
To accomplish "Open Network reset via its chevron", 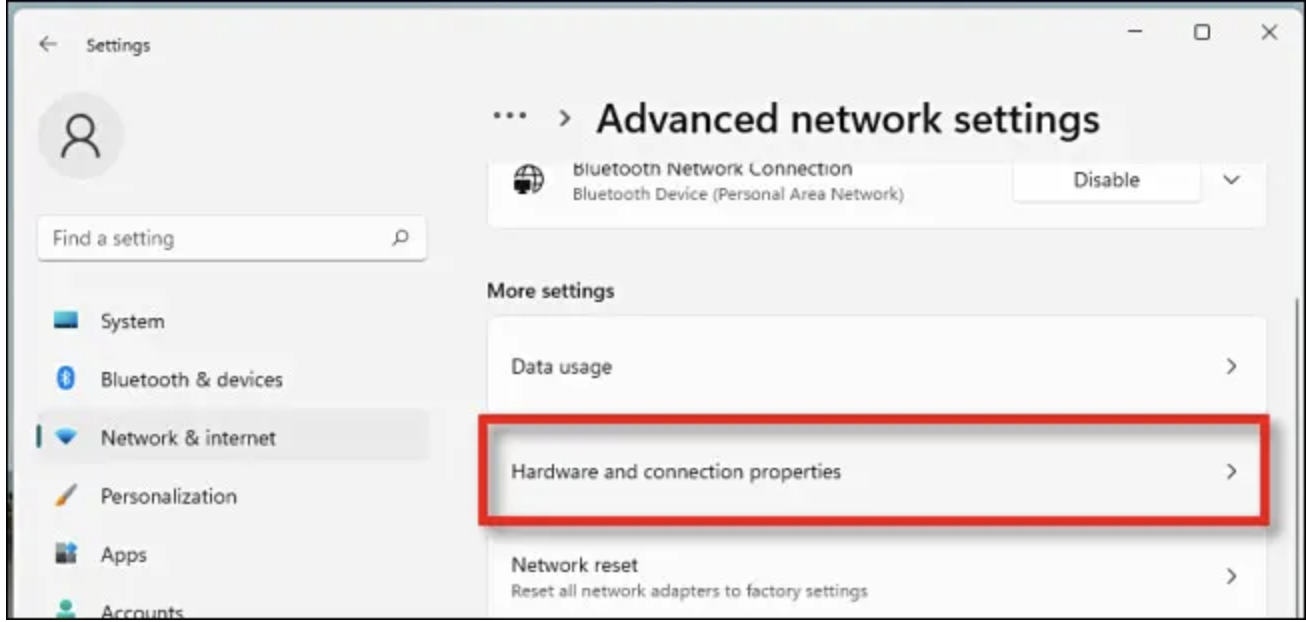I will point(1231,577).
